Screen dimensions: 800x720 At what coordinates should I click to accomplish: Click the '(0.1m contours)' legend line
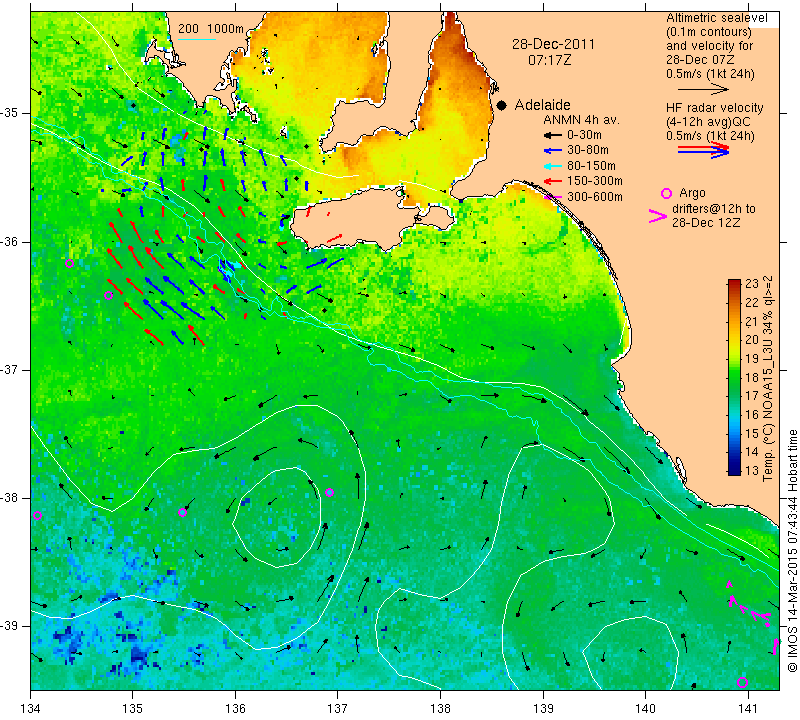[x=709, y=32]
